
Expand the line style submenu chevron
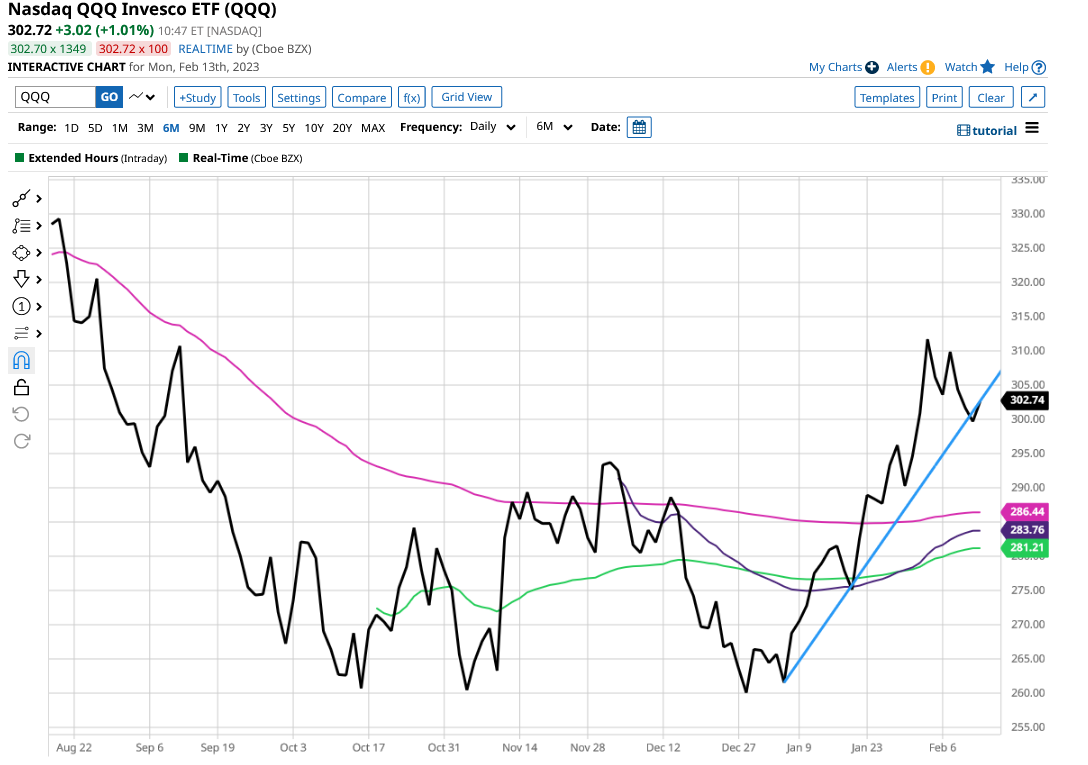(x=39, y=333)
